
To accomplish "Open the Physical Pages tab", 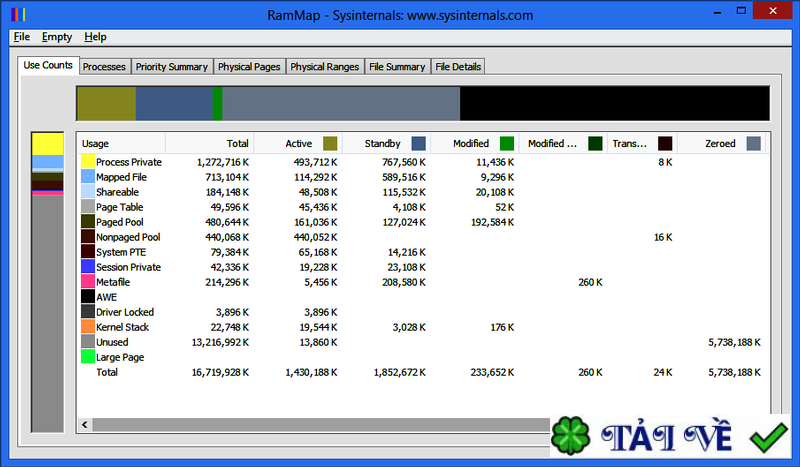I will click(249, 67).
